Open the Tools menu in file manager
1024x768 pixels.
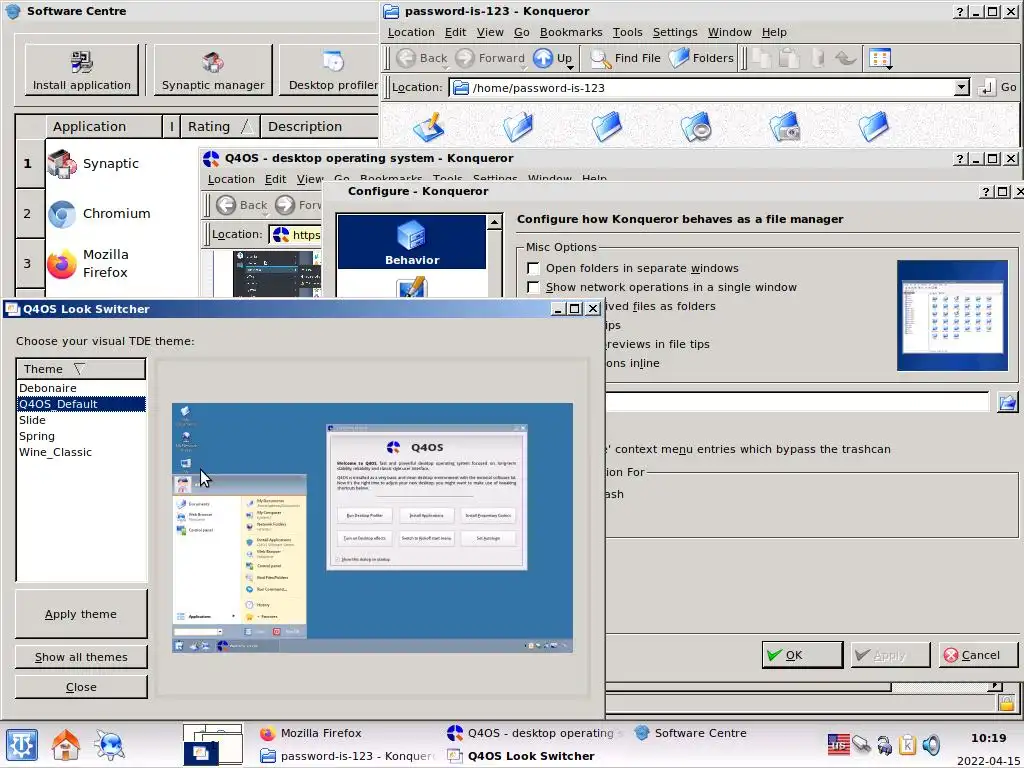[627, 32]
